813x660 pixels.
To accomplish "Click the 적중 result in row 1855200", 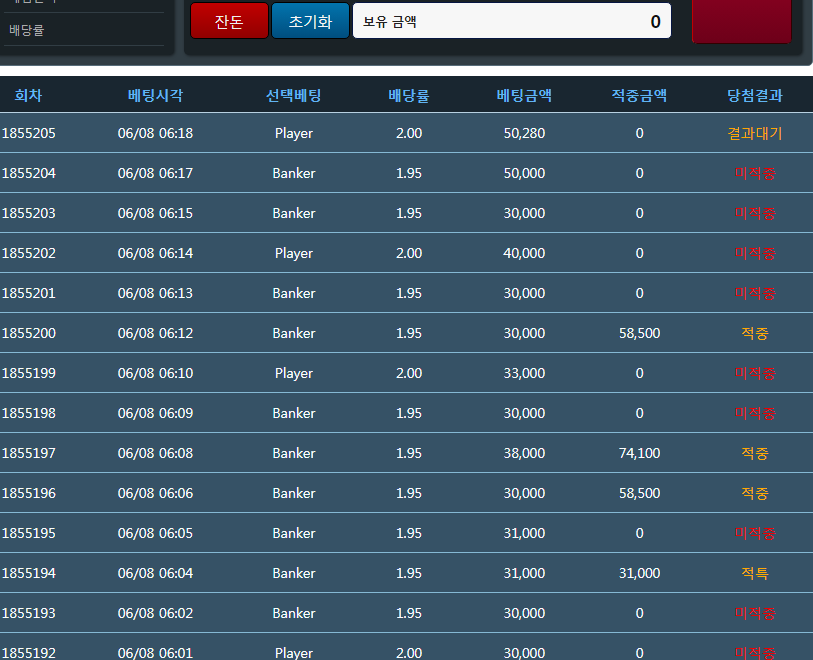I will click(754, 333).
